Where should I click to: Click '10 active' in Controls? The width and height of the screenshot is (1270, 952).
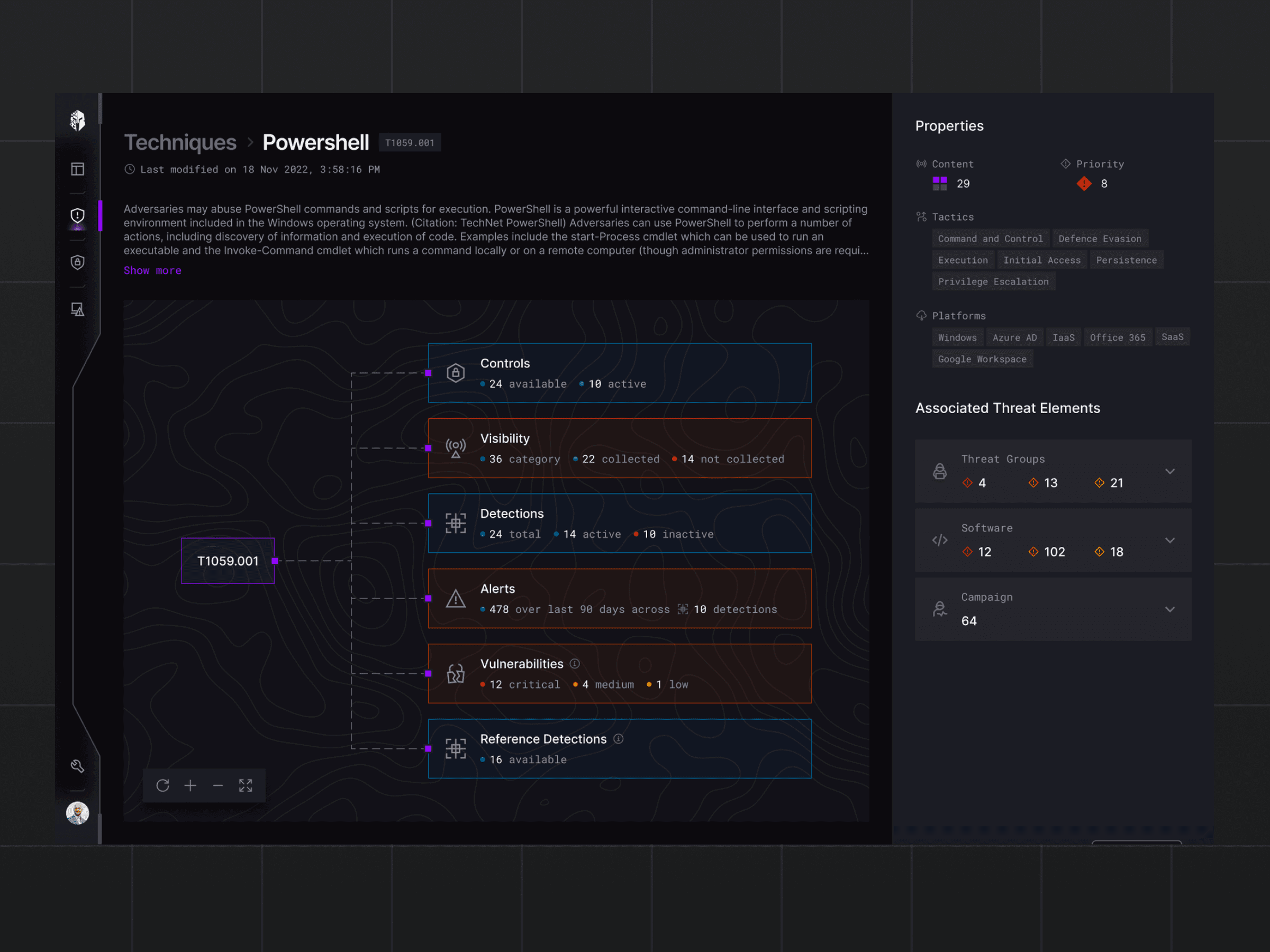[x=613, y=384]
